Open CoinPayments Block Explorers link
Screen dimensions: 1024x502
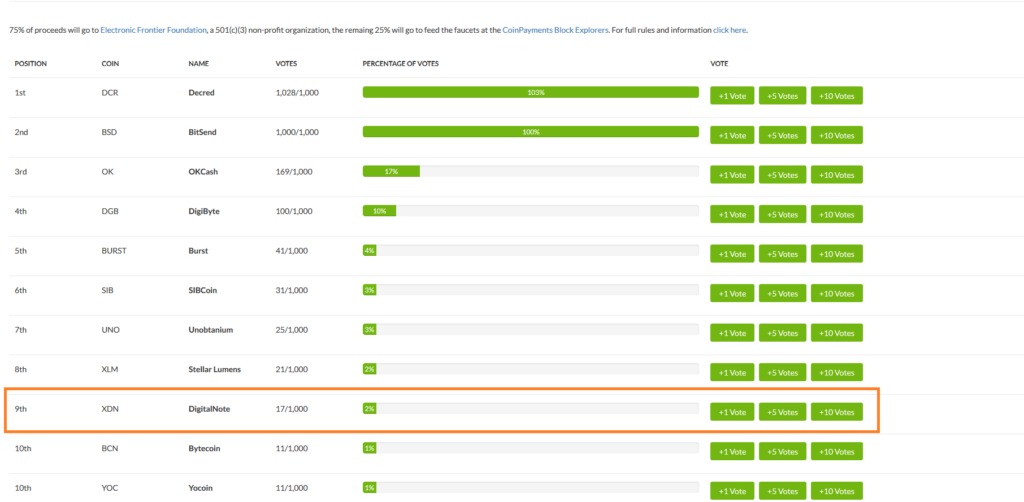click(555, 30)
